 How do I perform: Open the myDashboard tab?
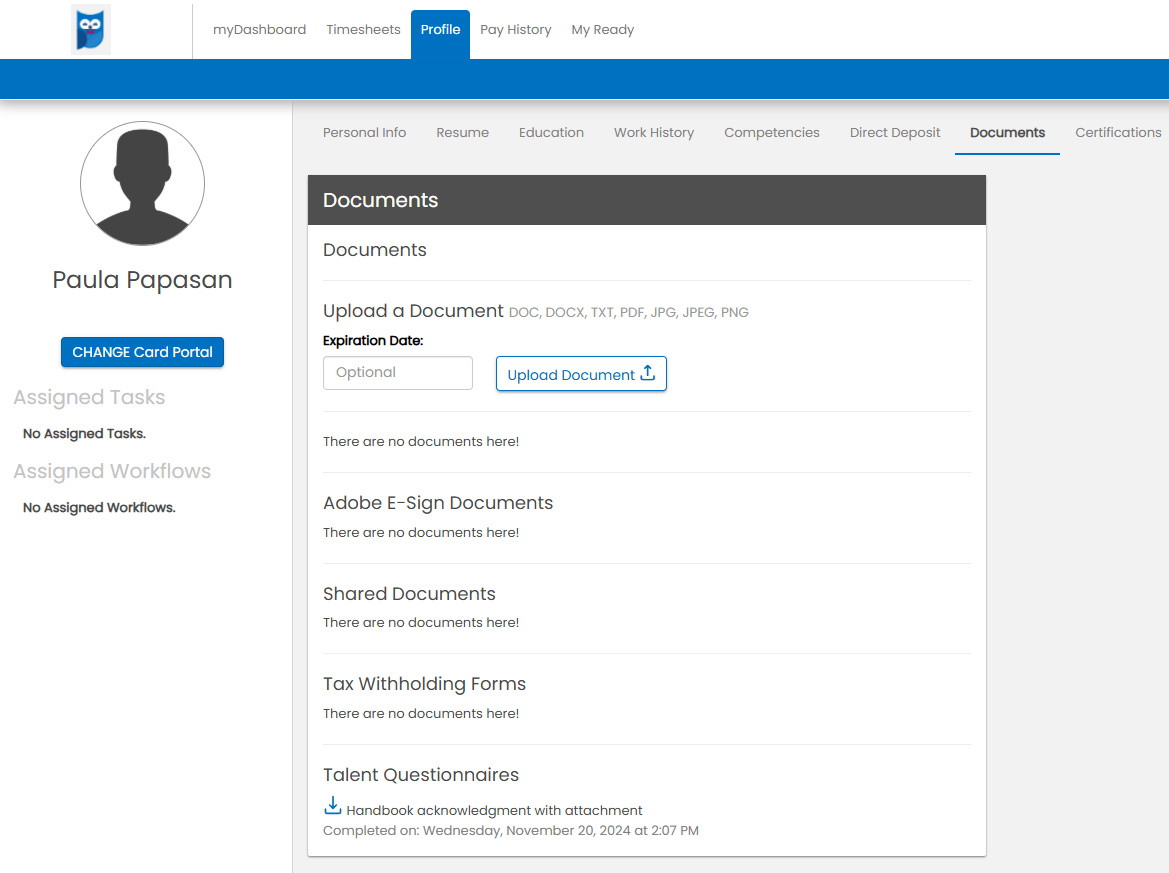click(259, 30)
